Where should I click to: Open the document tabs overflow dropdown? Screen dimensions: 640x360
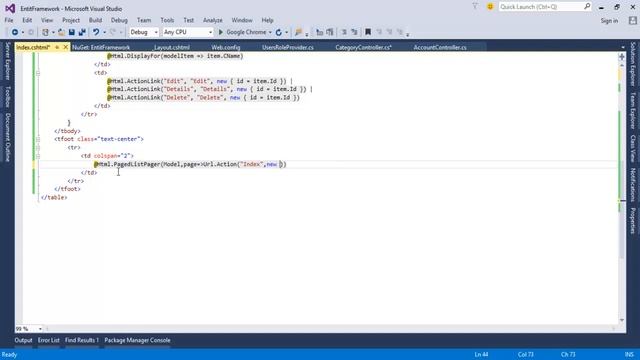(x=622, y=47)
